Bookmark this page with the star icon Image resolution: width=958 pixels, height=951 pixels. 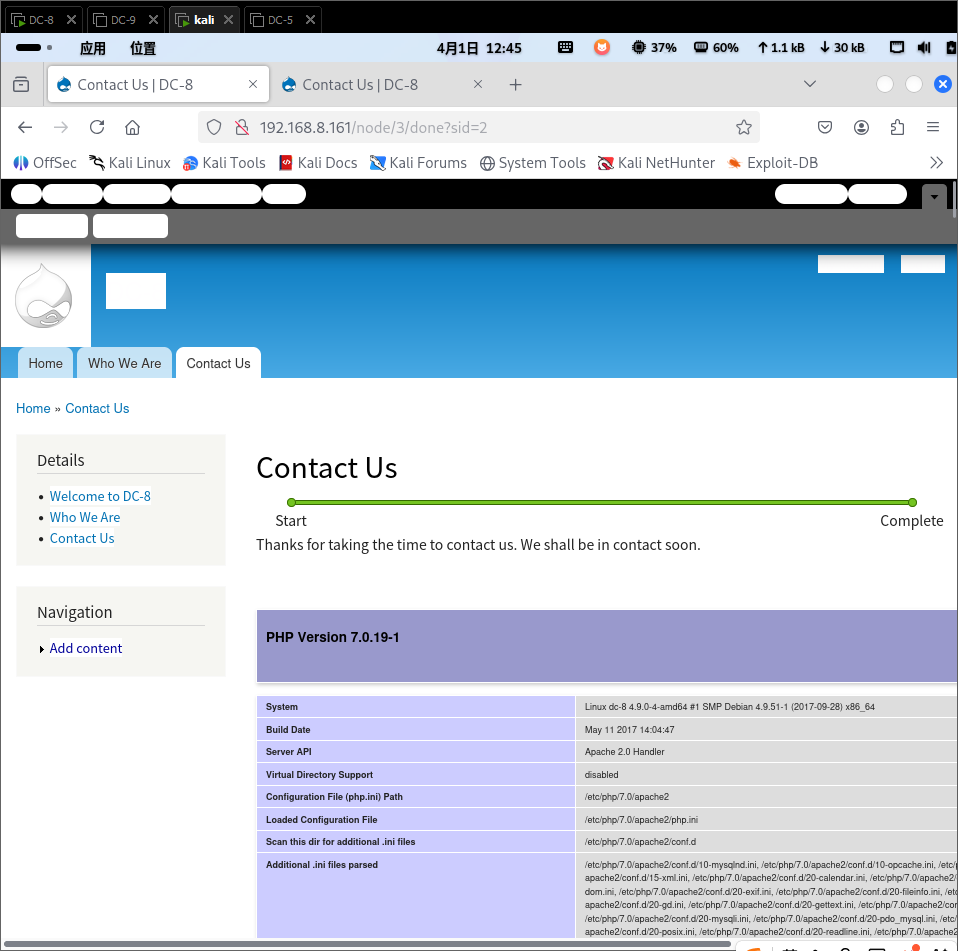[x=743, y=127]
